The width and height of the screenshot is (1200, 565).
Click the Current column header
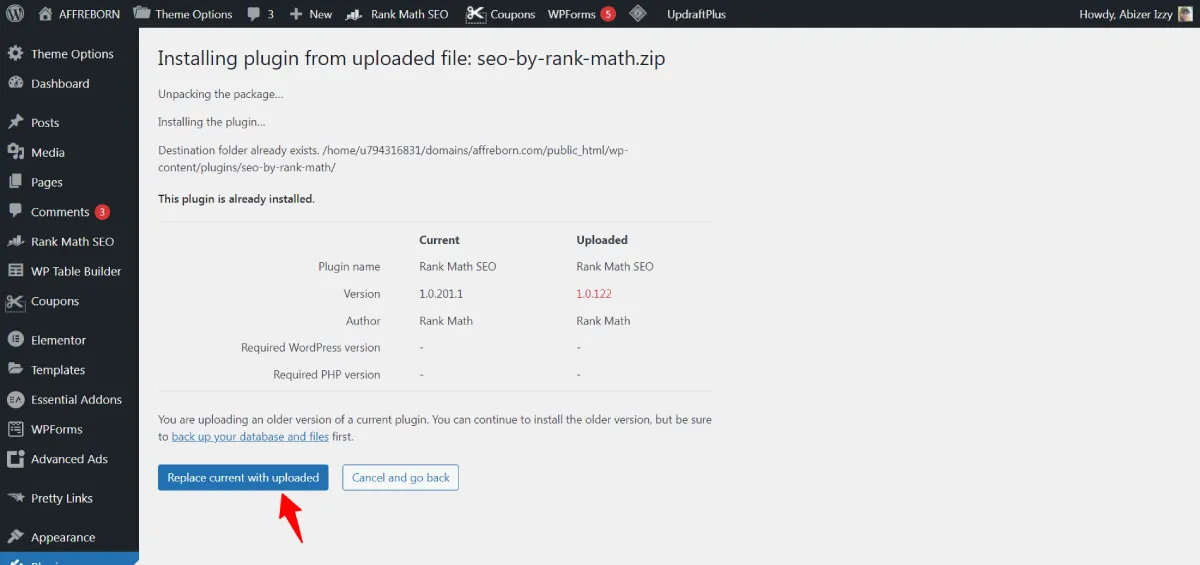(x=439, y=240)
